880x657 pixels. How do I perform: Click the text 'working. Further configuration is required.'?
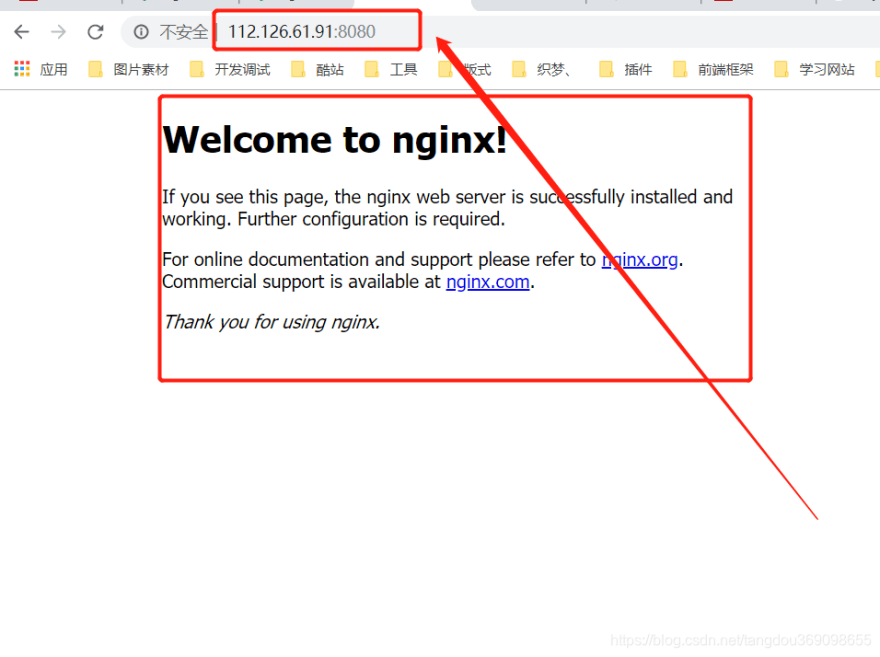point(334,219)
